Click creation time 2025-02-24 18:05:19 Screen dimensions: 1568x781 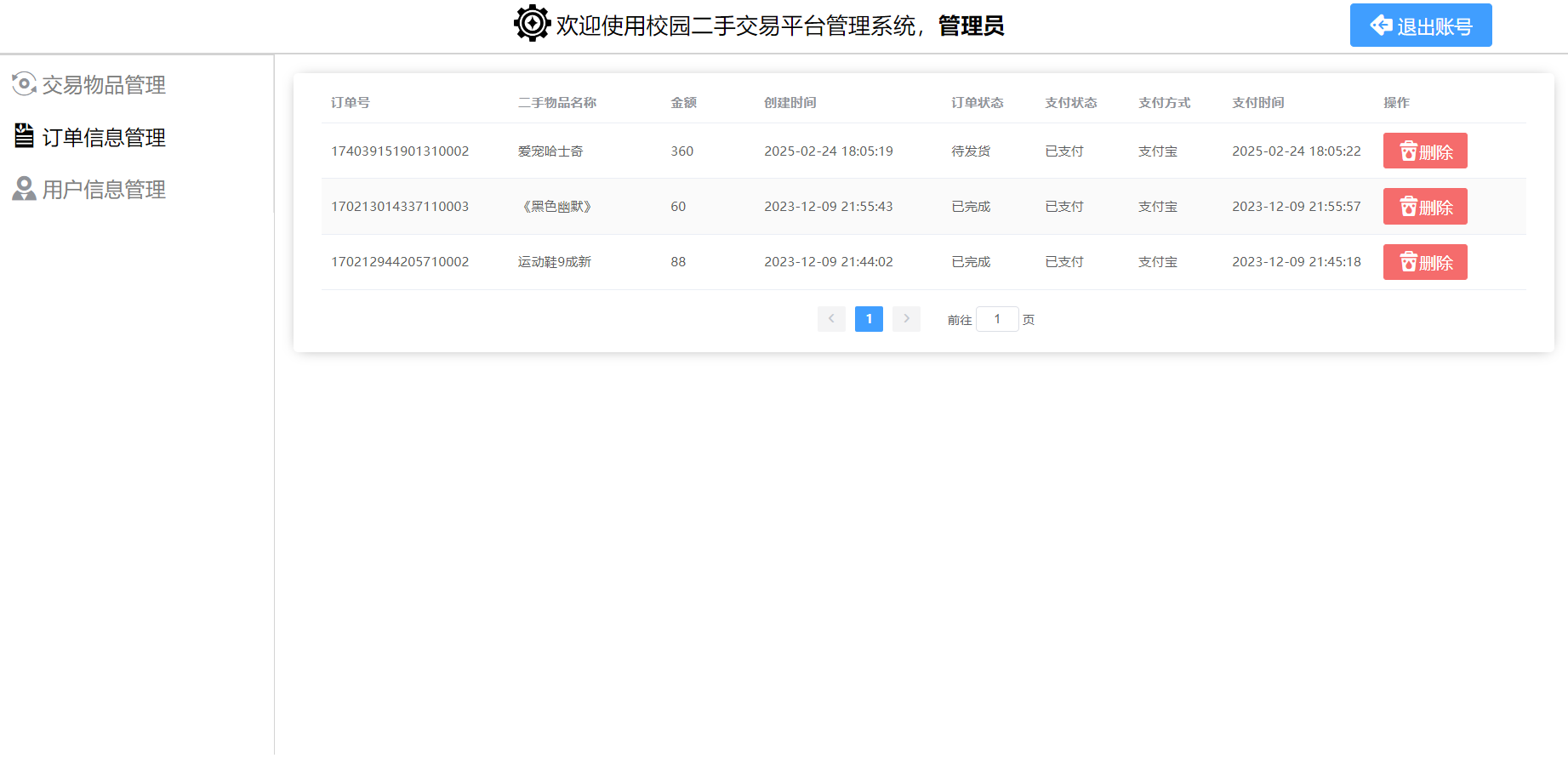click(x=829, y=151)
